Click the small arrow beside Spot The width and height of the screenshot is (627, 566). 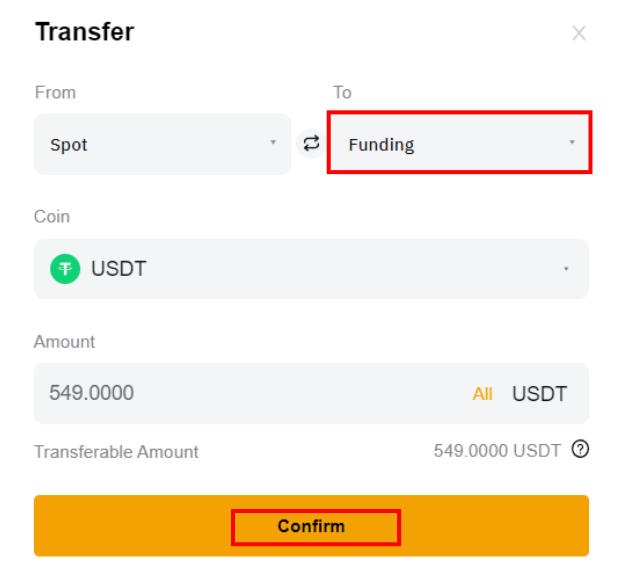[x=273, y=142]
